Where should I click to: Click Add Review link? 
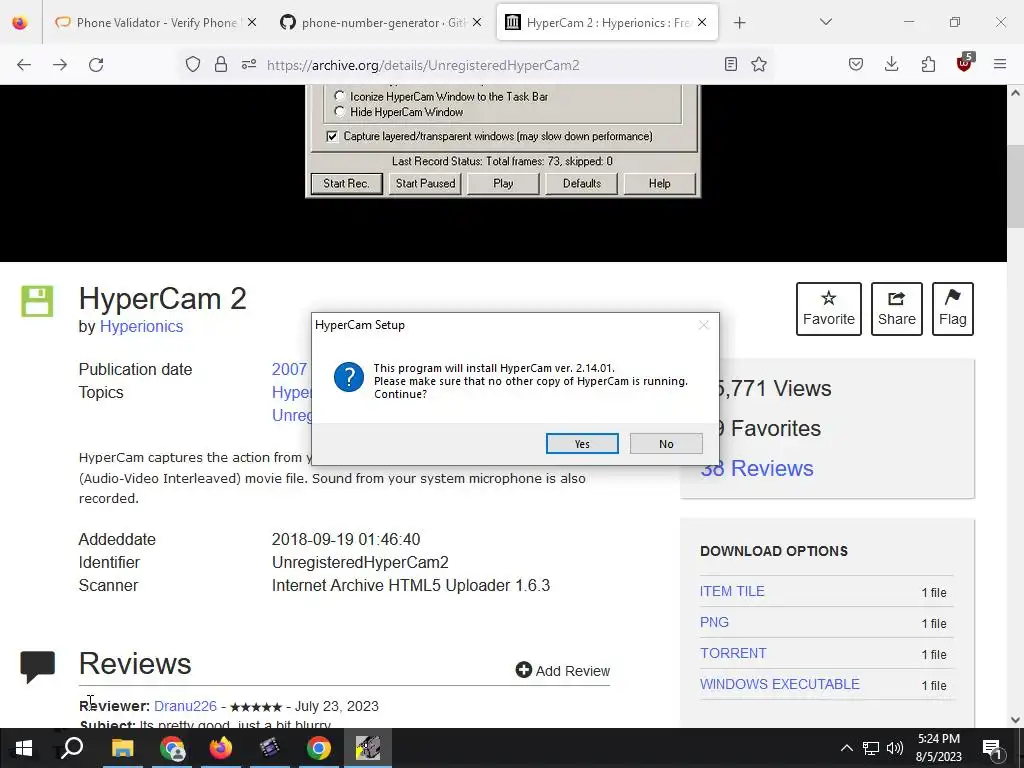pyautogui.click(x=562, y=671)
